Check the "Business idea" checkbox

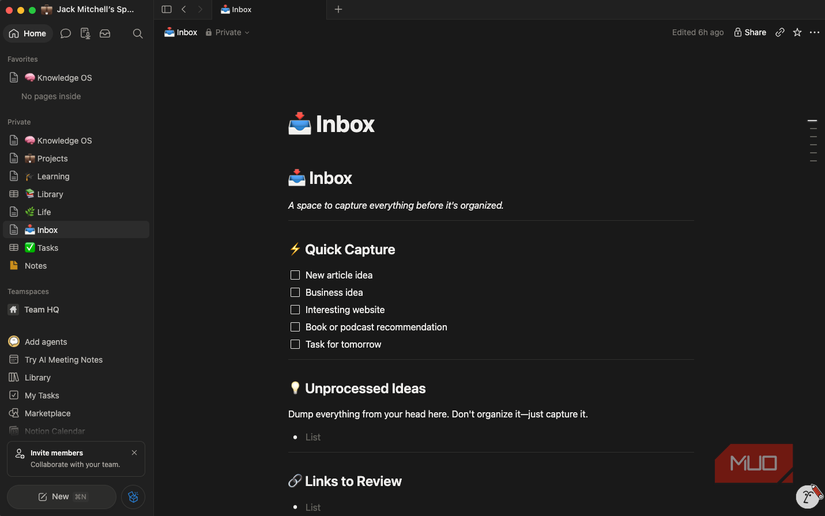tap(295, 292)
